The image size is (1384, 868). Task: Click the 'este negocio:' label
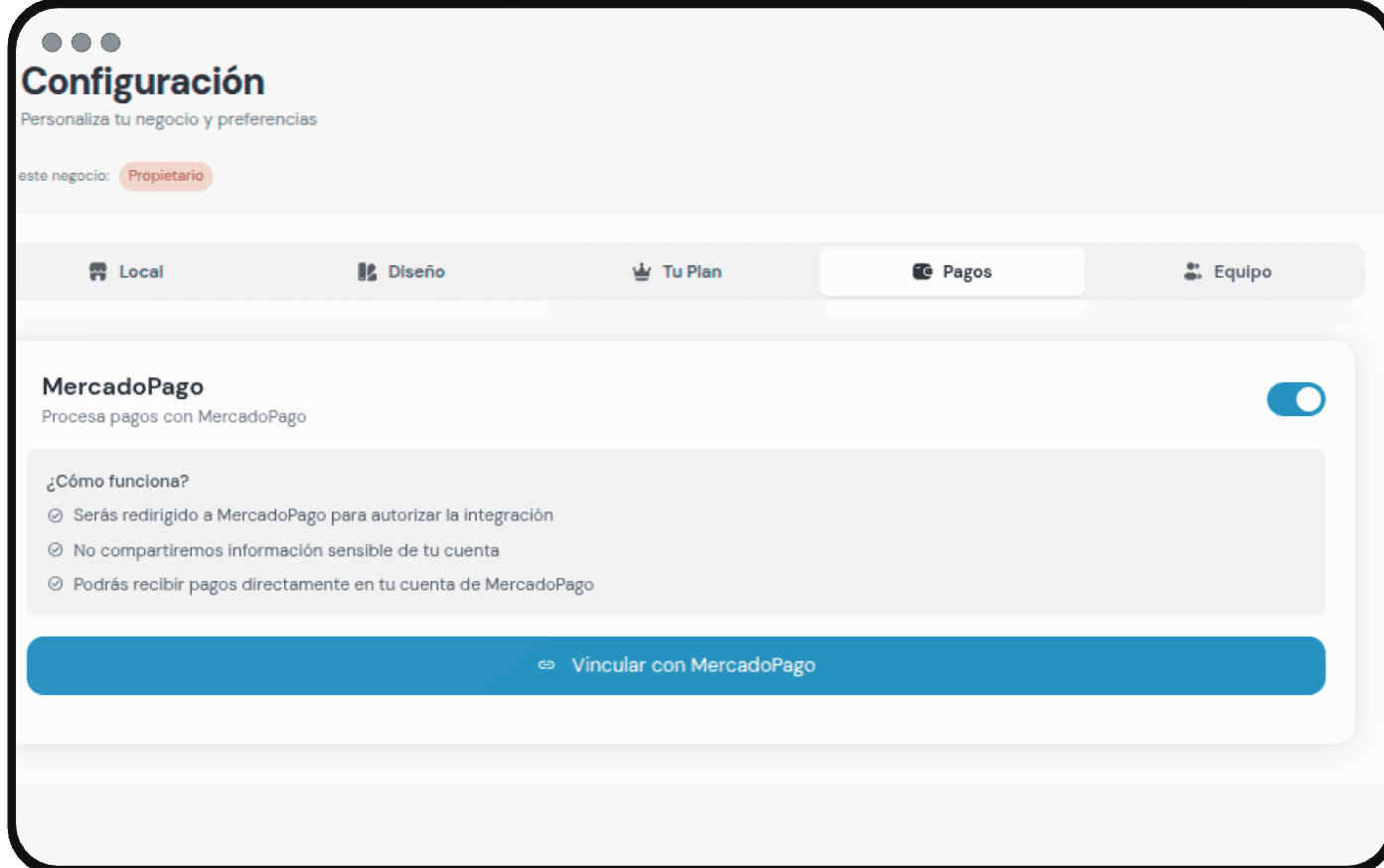[x=64, y=176]
